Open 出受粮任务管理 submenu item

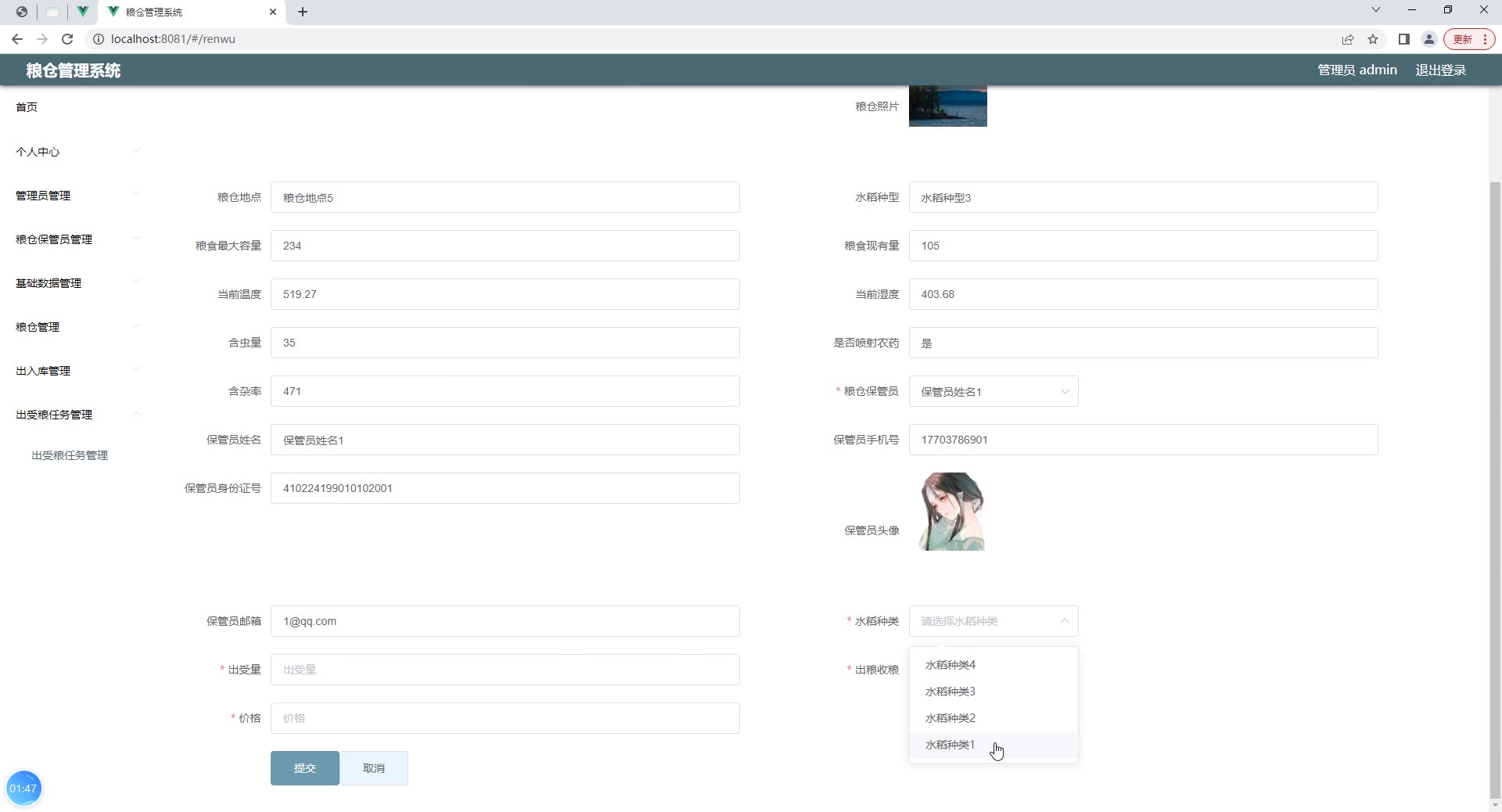tap(70, 455)
